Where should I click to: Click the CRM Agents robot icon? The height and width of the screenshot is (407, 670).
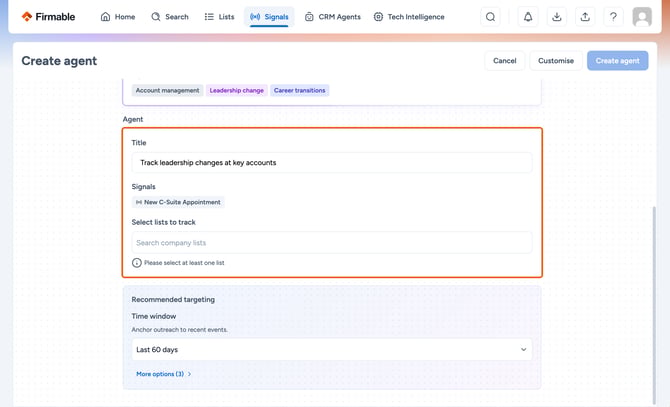309,17
